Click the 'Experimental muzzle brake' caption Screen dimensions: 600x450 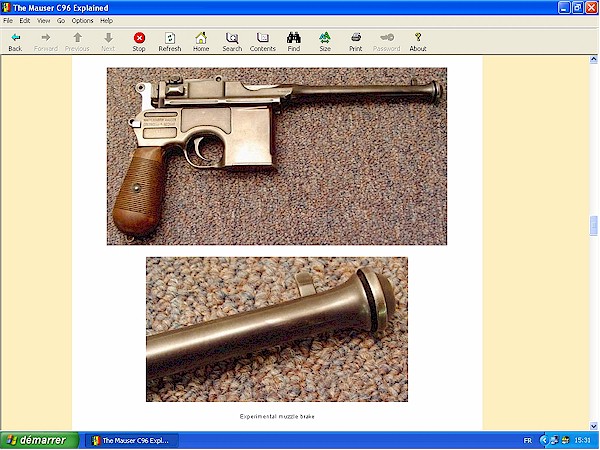(277, 416)
